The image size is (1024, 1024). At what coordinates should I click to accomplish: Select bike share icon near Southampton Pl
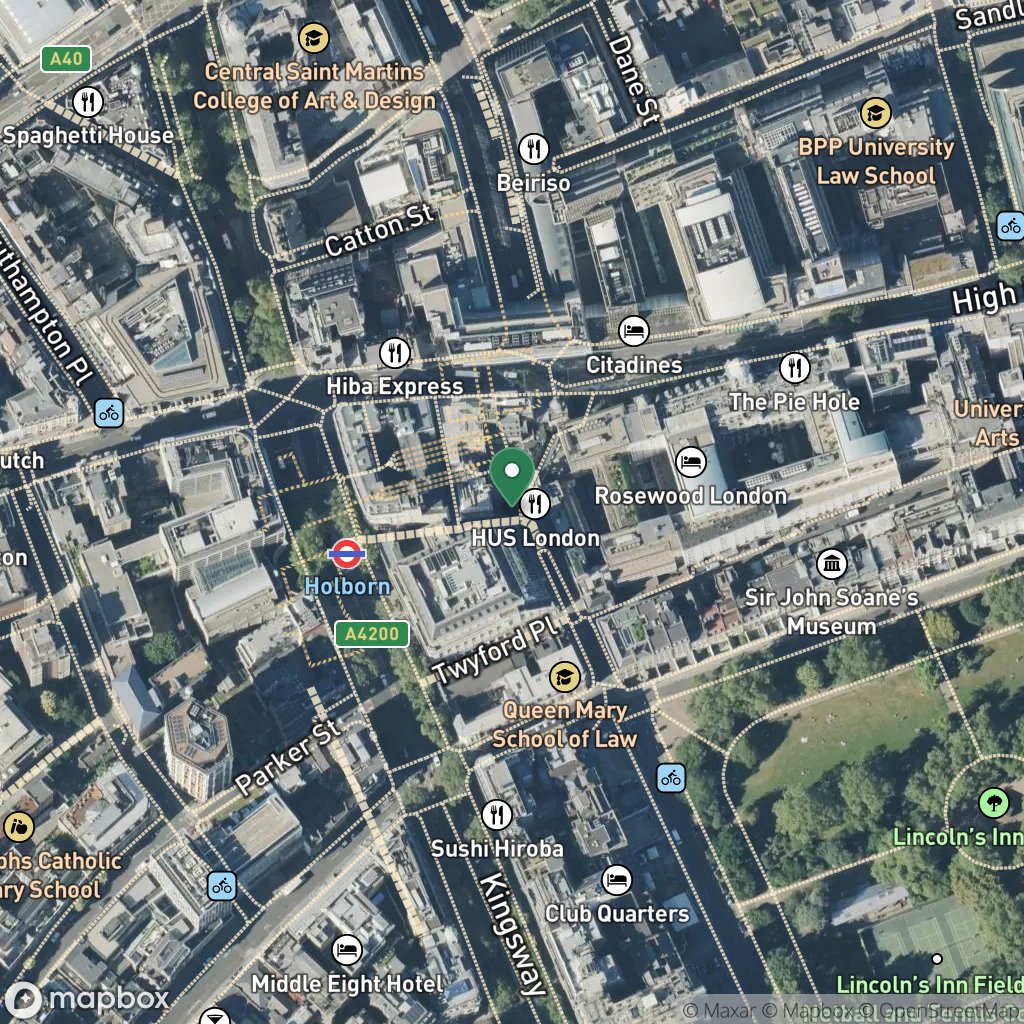click(x=109, y=413)
